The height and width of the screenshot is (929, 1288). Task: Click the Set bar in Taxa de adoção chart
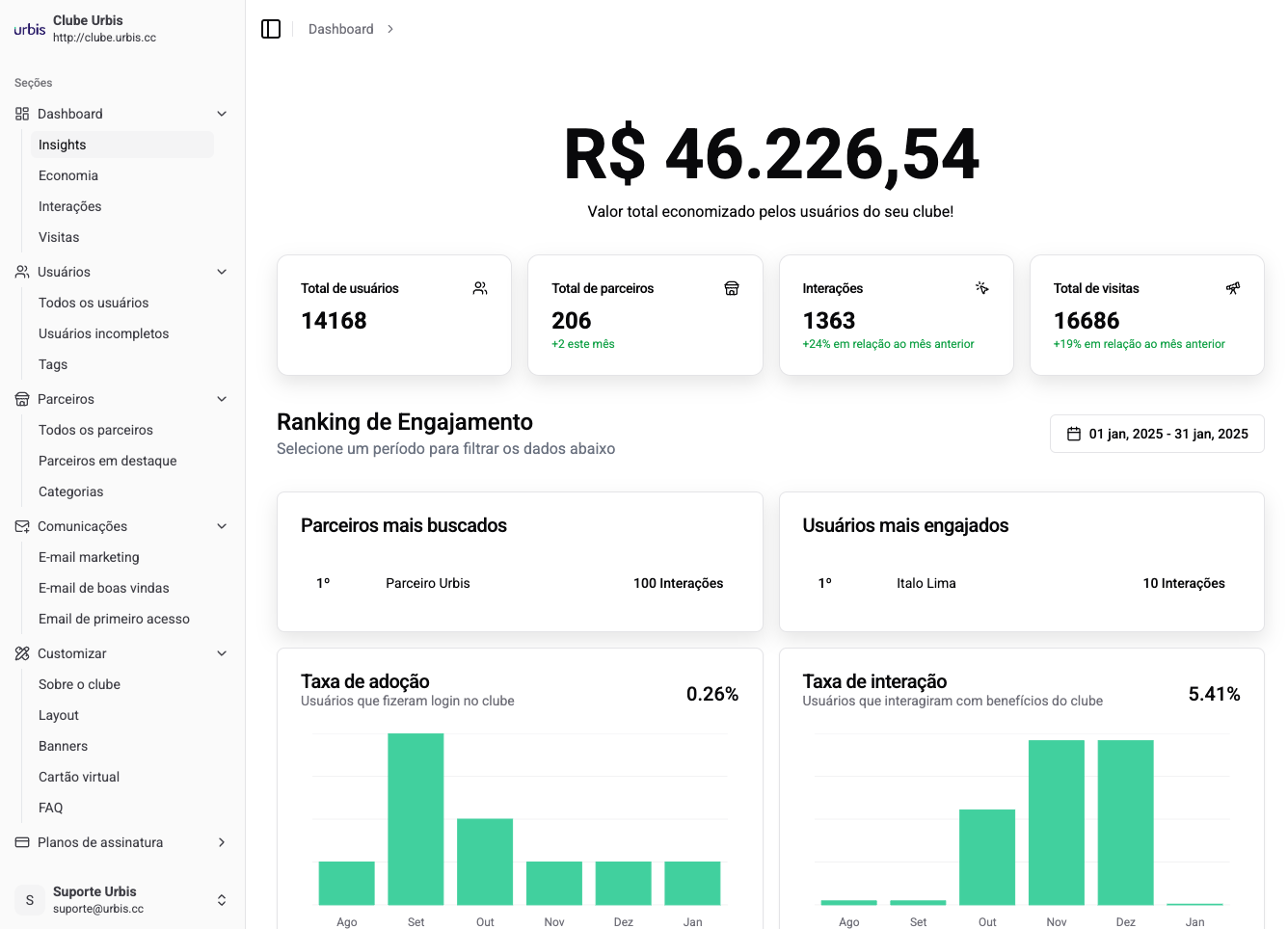point(416,819)
